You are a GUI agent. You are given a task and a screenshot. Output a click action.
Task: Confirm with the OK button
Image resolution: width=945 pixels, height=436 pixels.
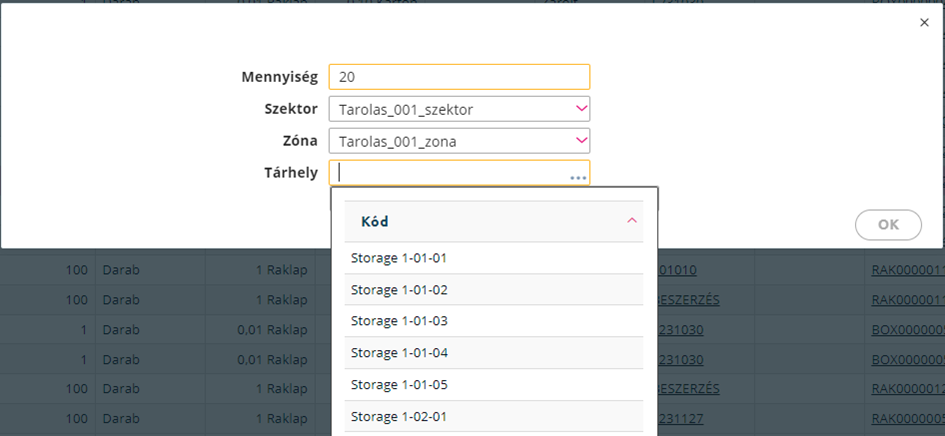(888, 225)
